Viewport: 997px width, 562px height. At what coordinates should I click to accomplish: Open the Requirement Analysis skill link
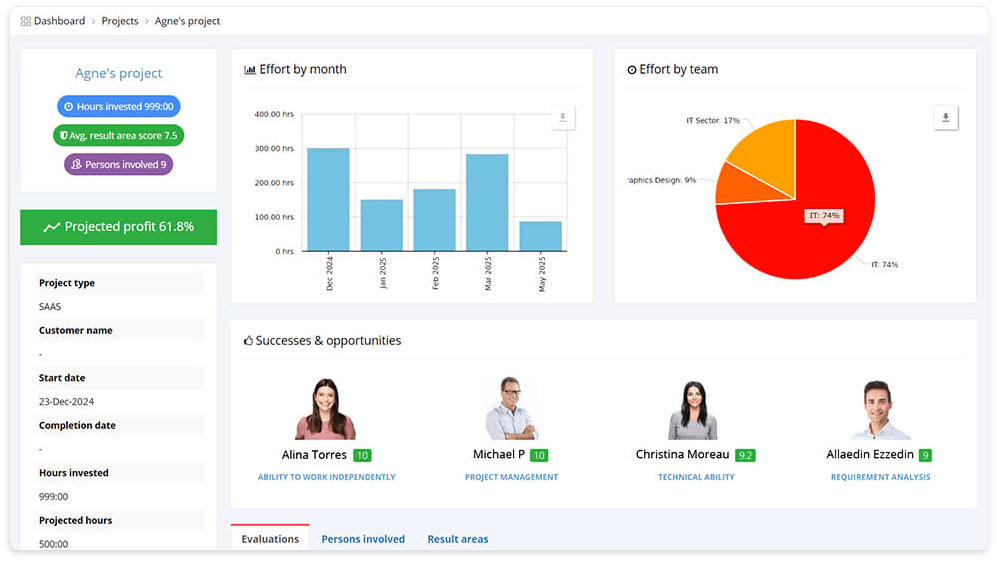[880, 477]
